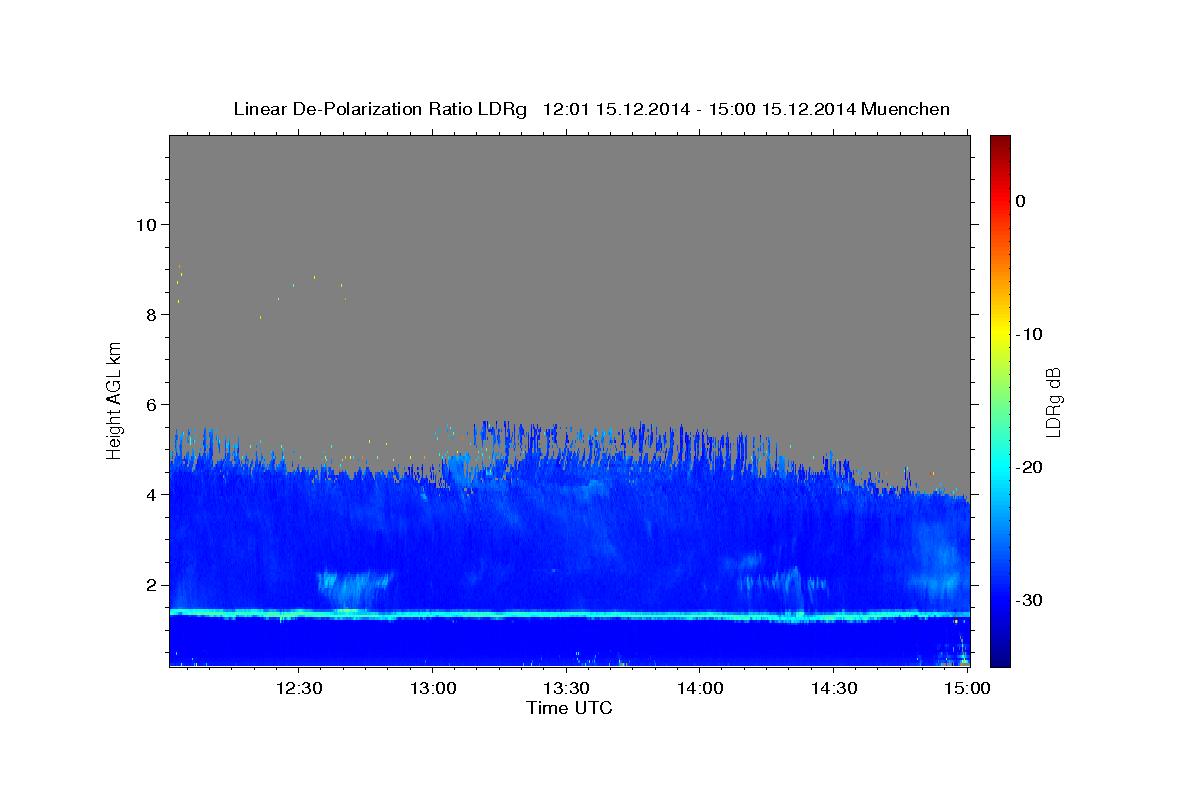This screenshot has width=1200, height=800.
Task: Click the '12:30' time tick label
Action: (x=299, y=688)
